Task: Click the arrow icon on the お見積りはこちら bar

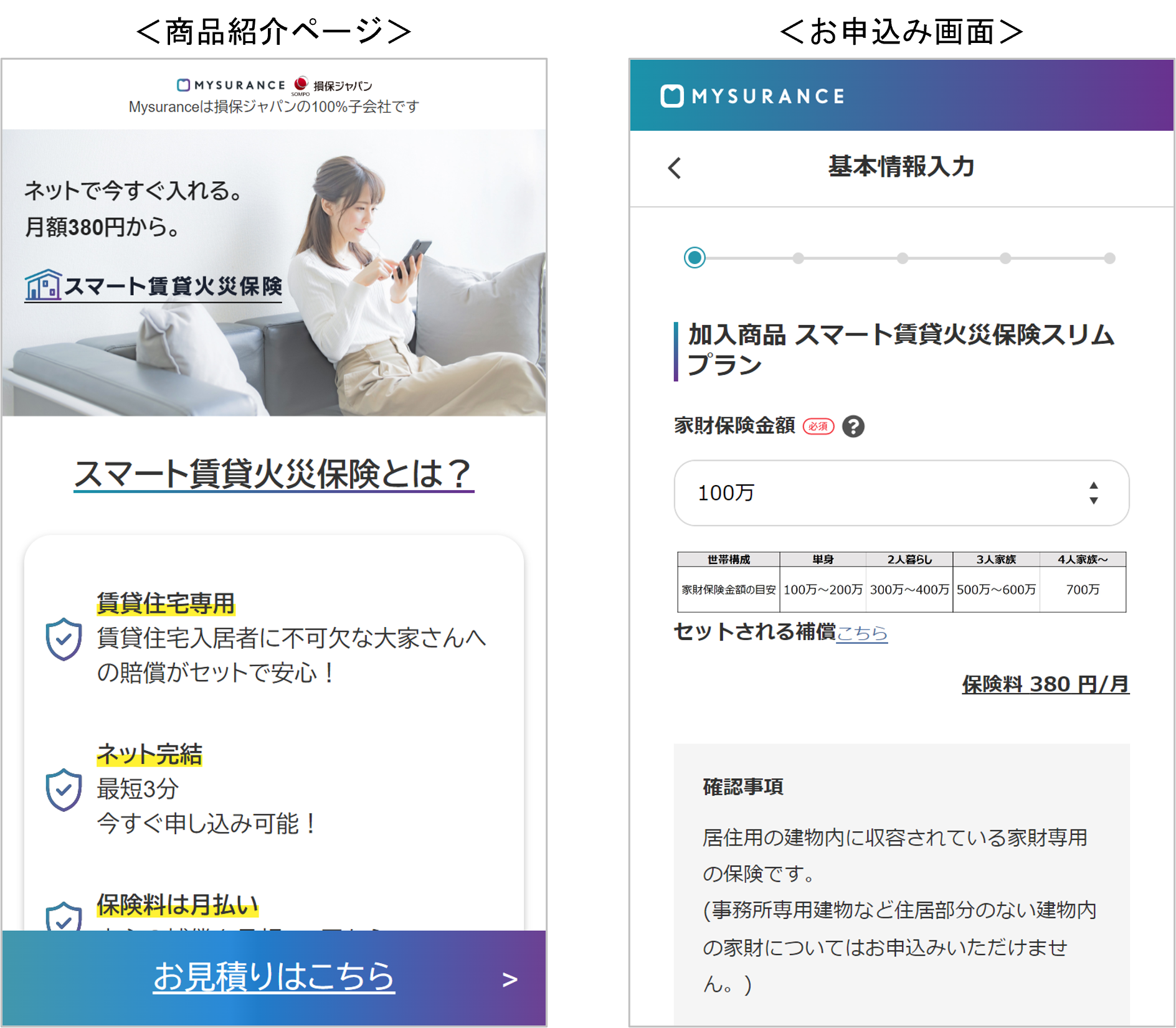Action: coord(510,979)
